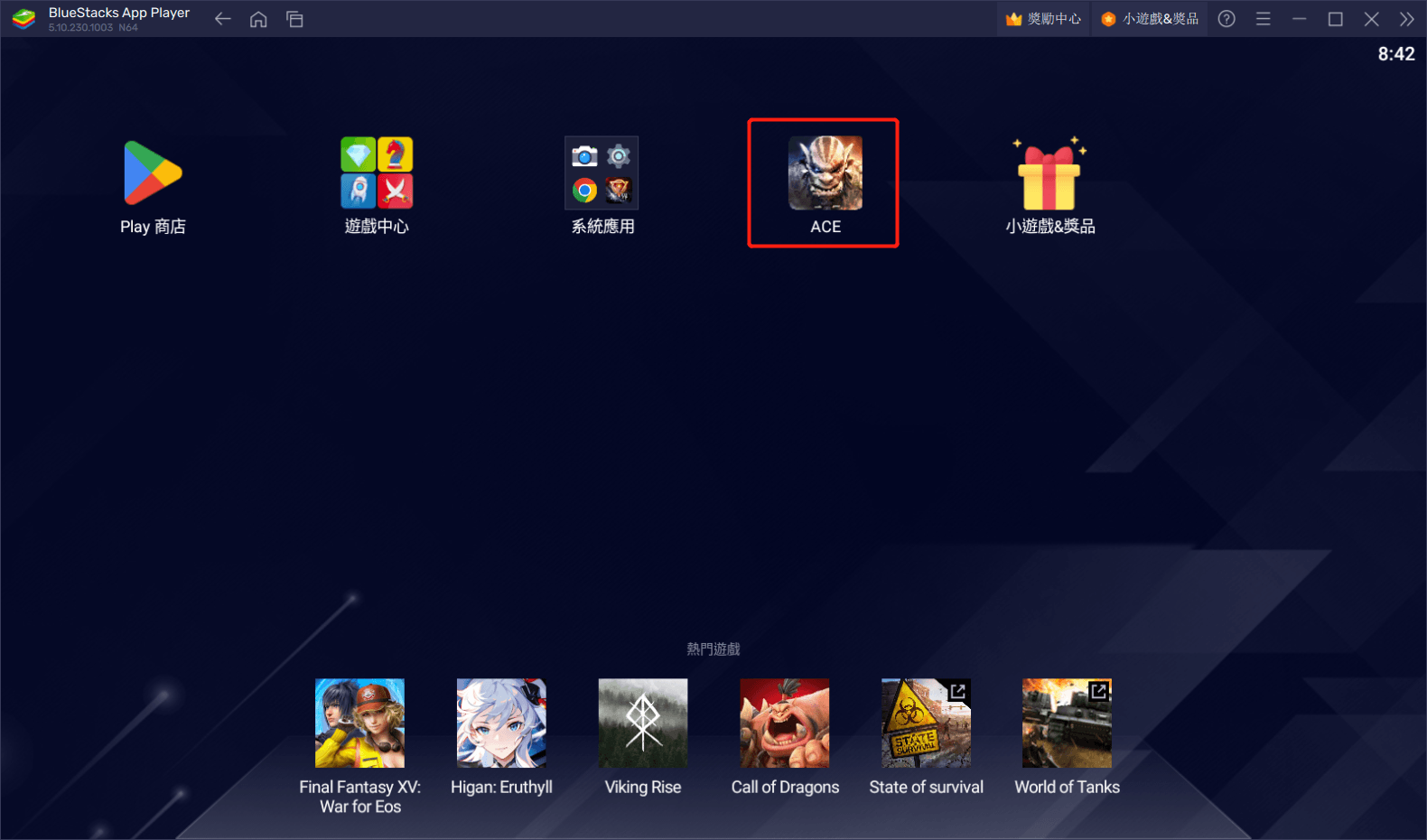Open the 遊戲中心 game center icon
The width and height of the screenshot is (1427, 840).
coord(377,173)
